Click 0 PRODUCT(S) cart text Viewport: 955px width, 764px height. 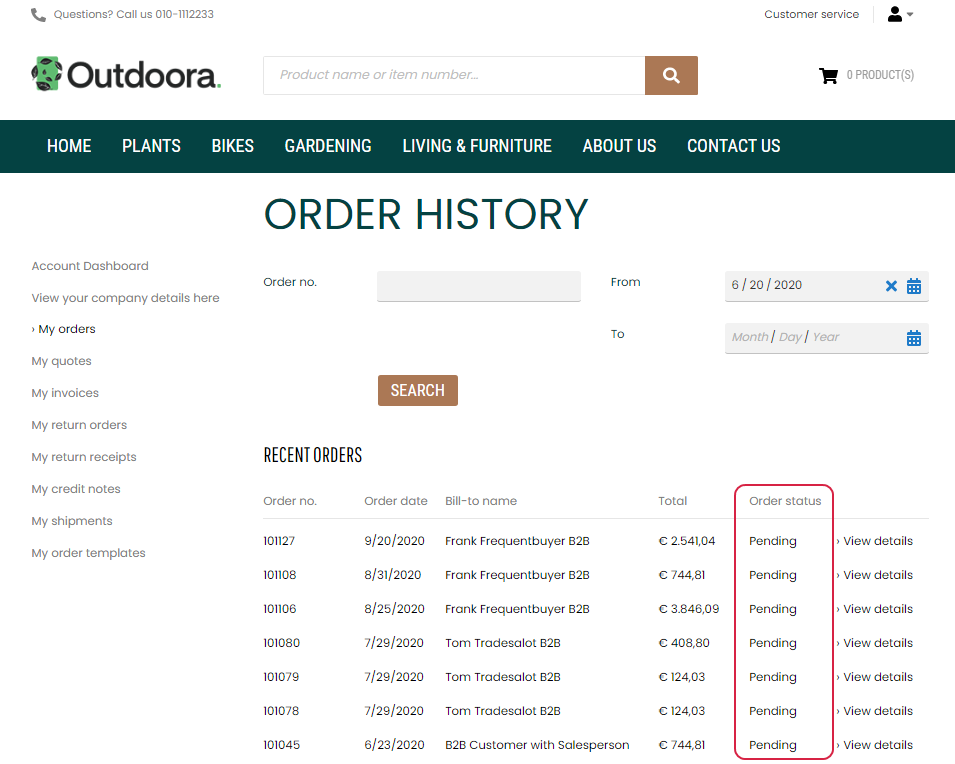click(880, 75)
